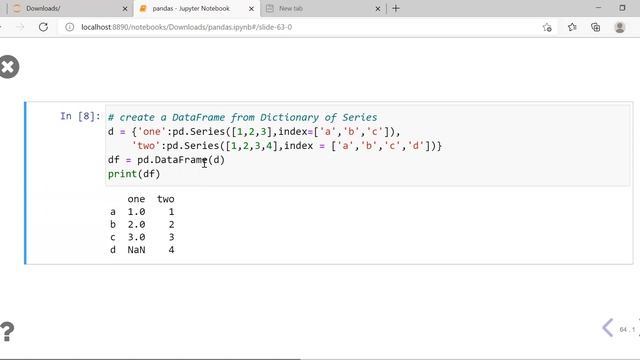640x360 pixels.
Task: Open the browser profile avatar
Action: (620, 27)
